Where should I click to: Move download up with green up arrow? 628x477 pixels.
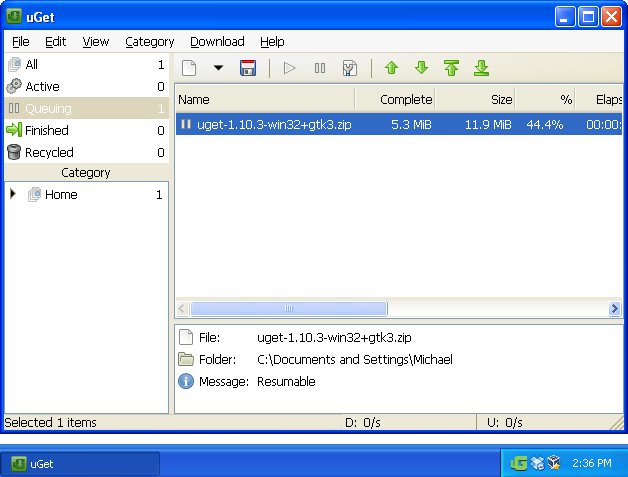click(391, 68)
